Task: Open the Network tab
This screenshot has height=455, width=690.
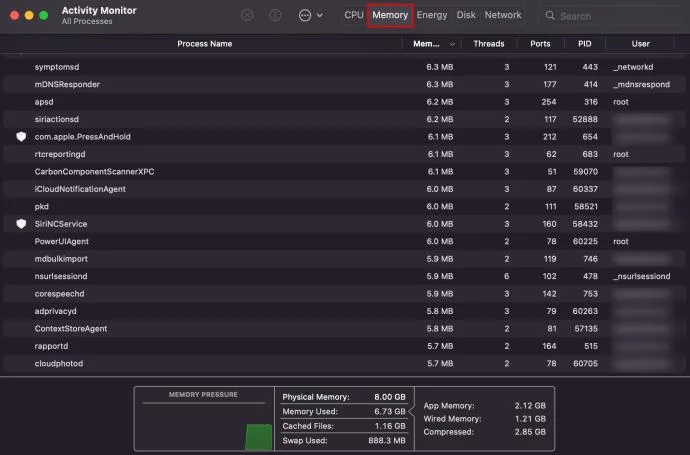Action: [503, 15]
